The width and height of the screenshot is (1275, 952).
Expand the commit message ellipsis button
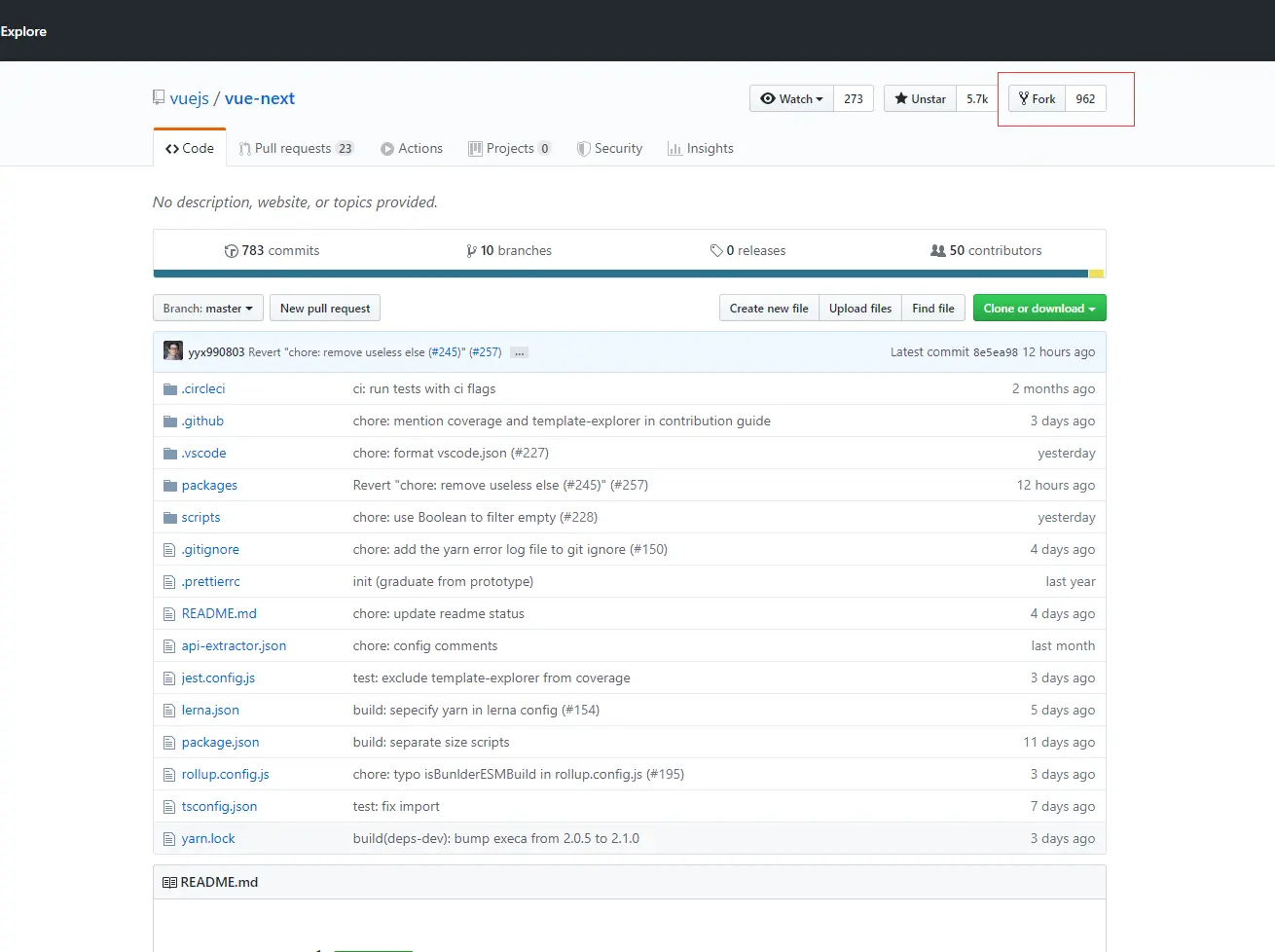pos(520,352)
